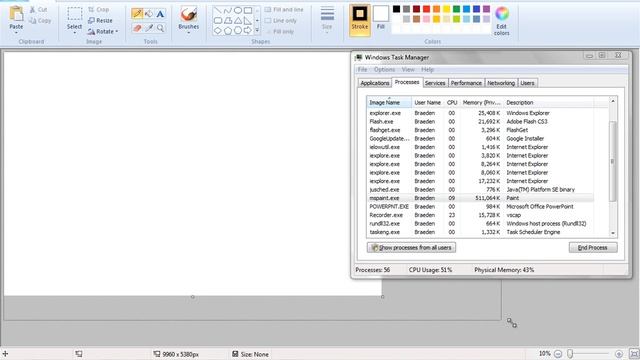Switch to the Performance tab
This screenshot has width=640, height=360.
[466, 83]
